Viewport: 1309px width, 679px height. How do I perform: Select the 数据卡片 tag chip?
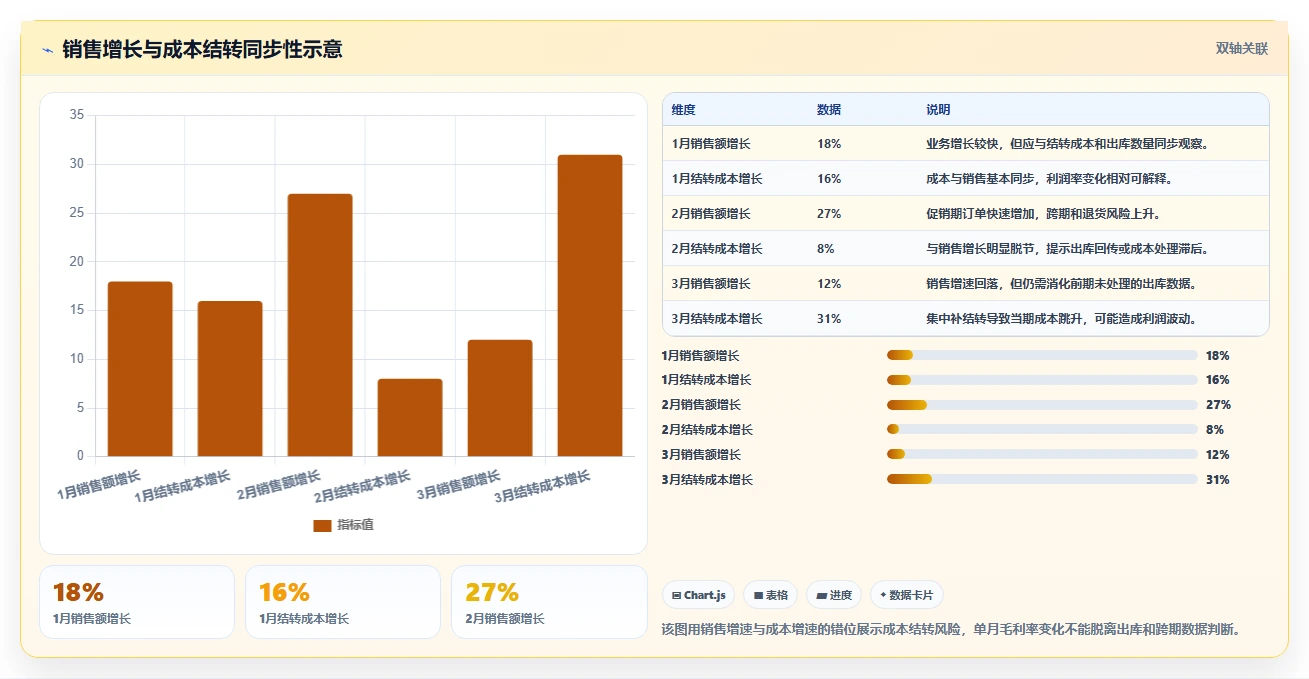(906, 595)
